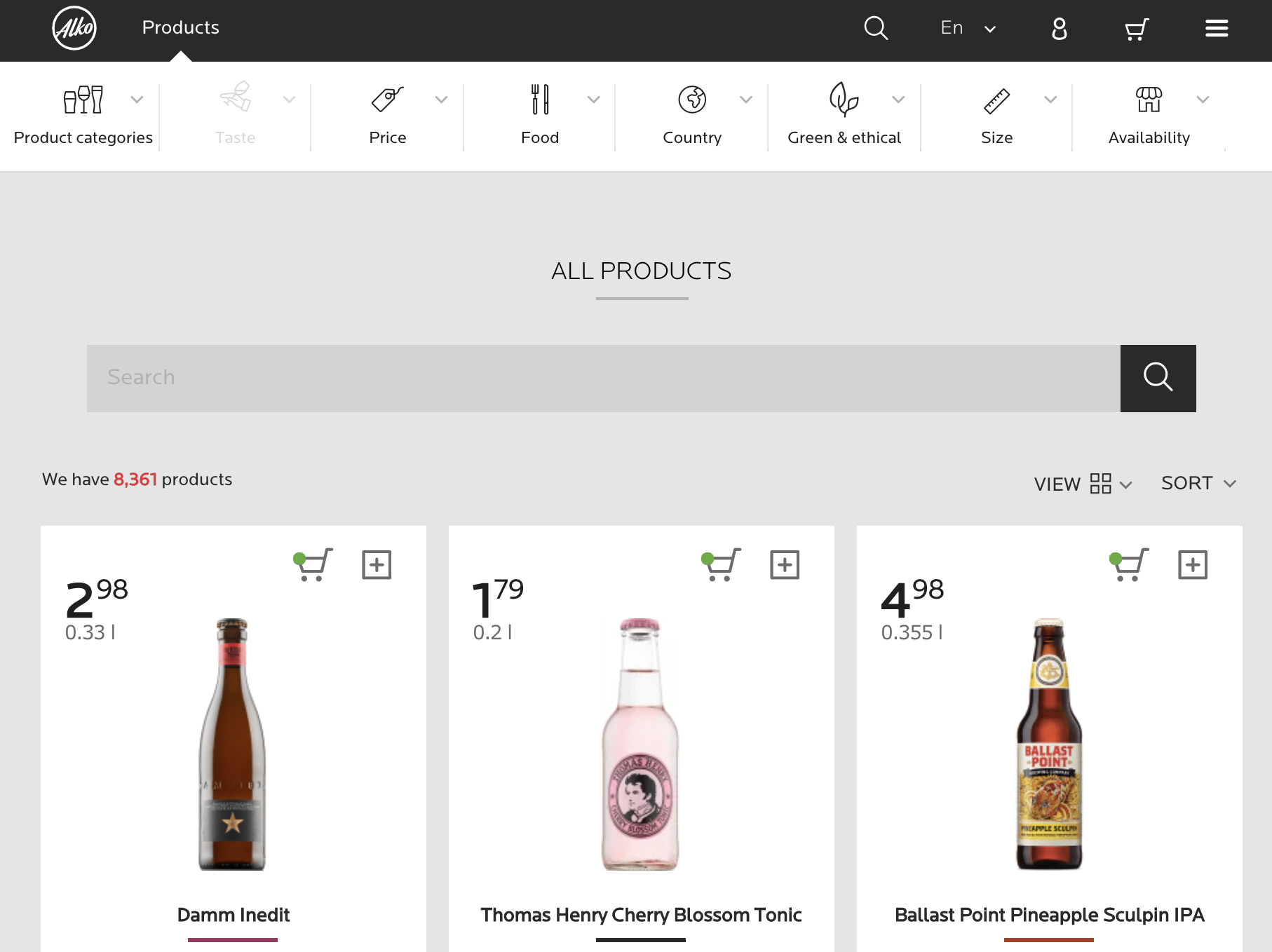Focus the product Search input field
Screen dimensions: 1272x952
(604, 379)
